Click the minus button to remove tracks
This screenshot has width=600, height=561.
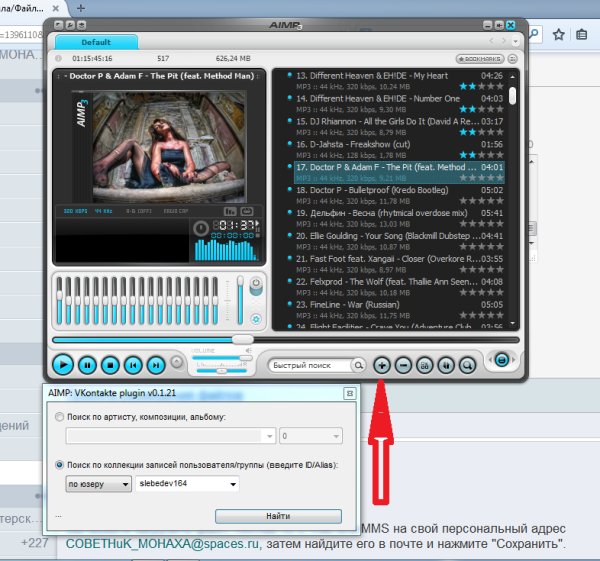pyautogui.click(x=403, y=365)
